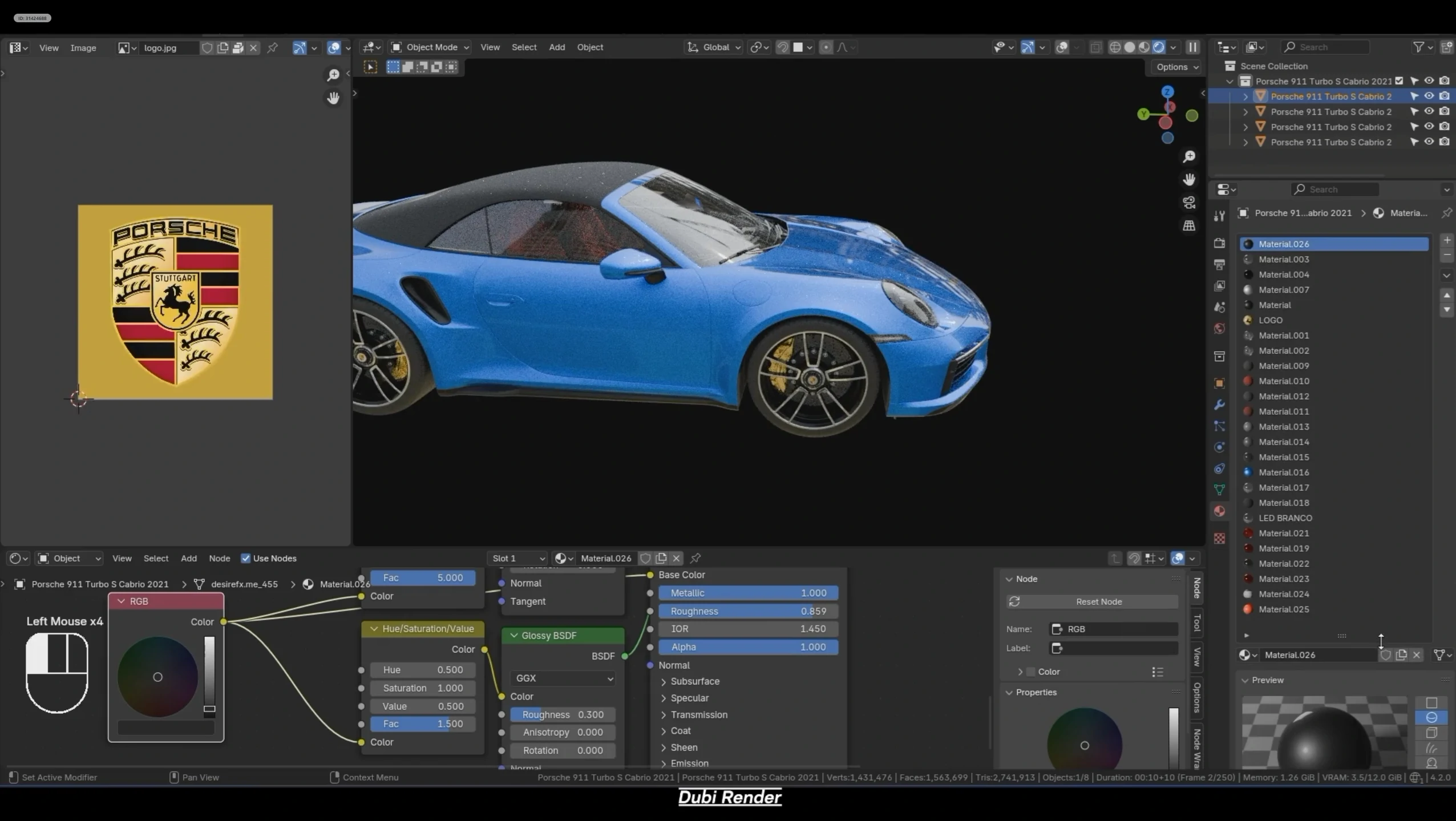Screen dimensions: 1456x821
Task: Open the Object menu in viewport header
Action: [590, 47]
